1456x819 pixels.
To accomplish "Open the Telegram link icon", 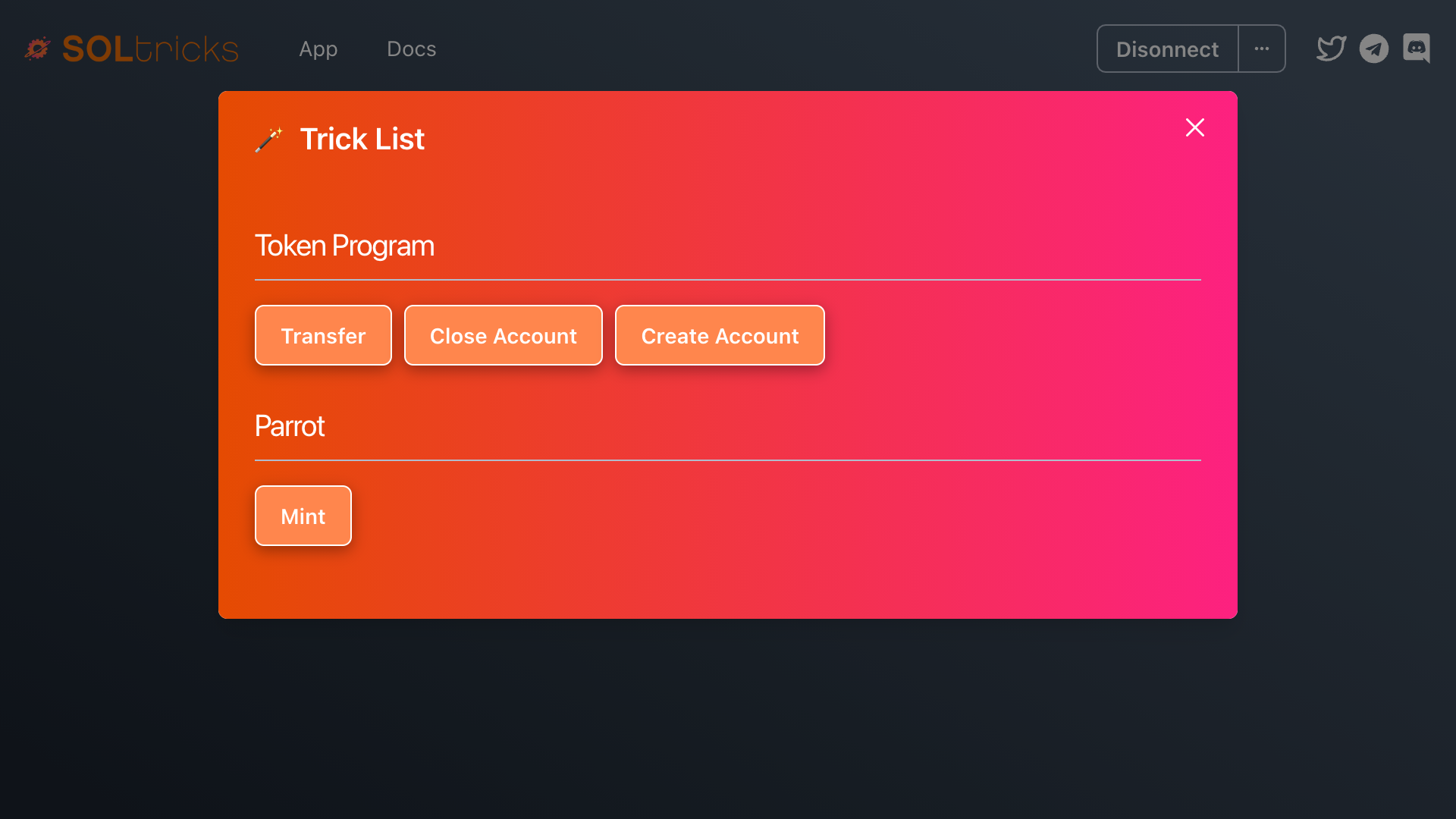I will pyautogui.click(x=1373, y=49).
